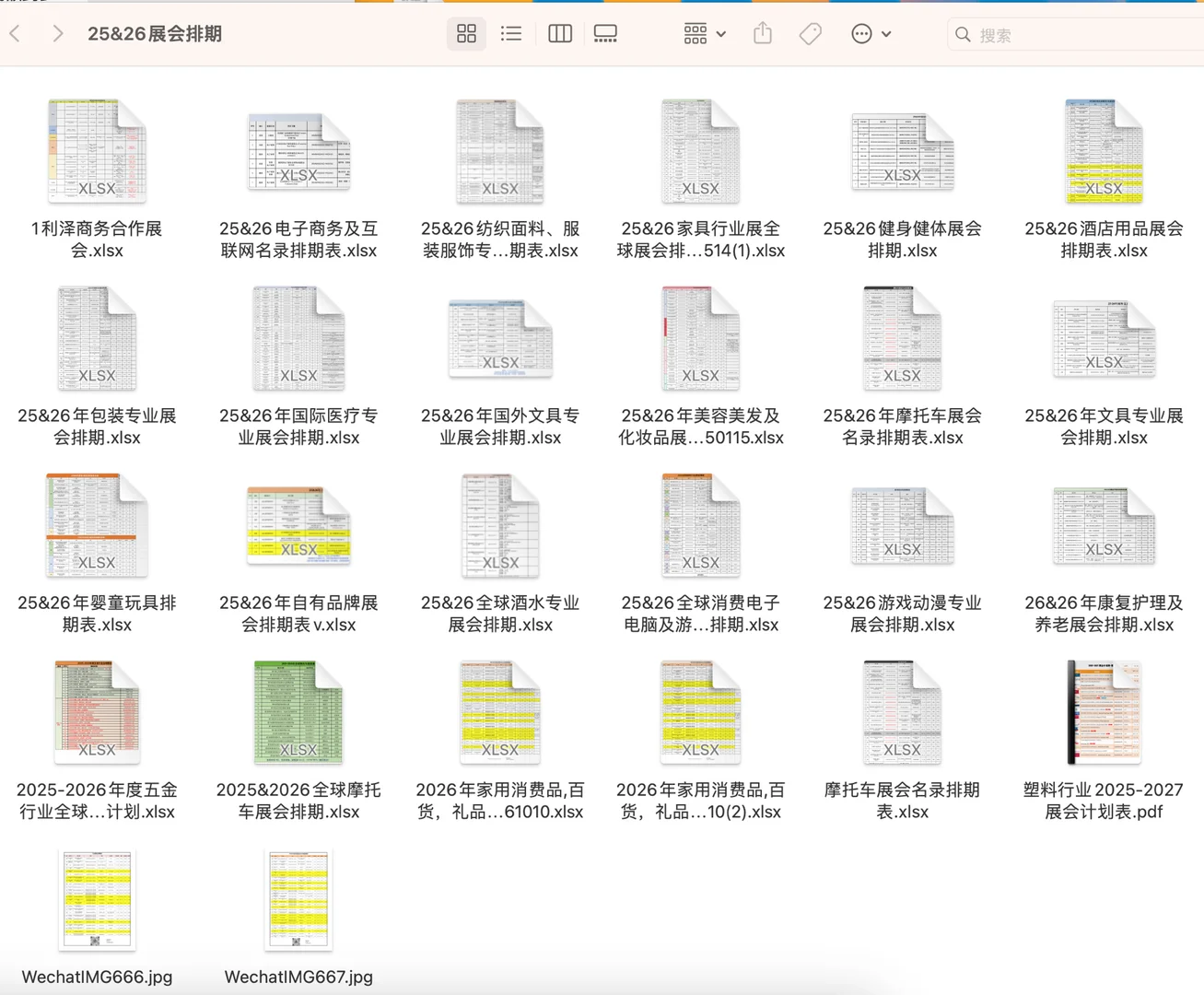The image size is (1204, 995).
Task: Select the 25&26健身健体展会排期.xlsx file
Action: [x=902, y=152]
